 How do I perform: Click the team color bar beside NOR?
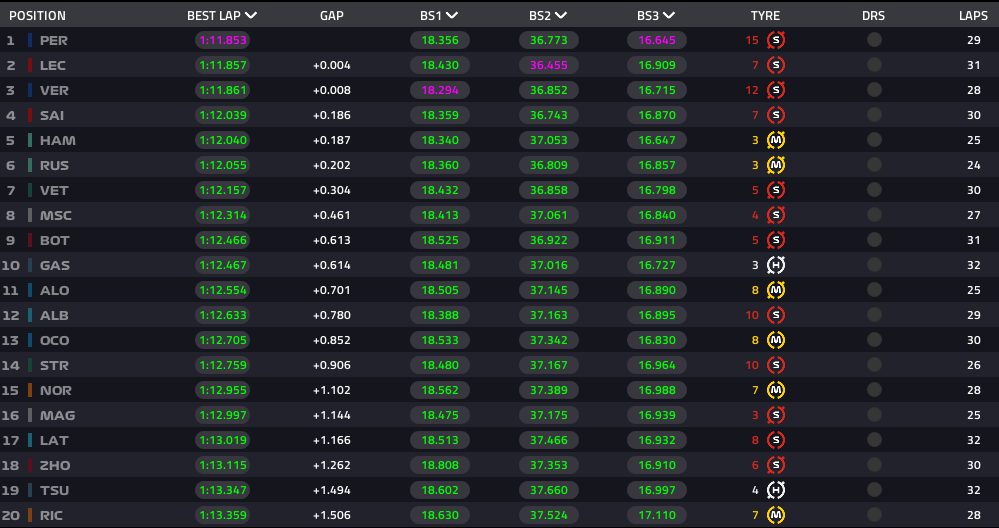pos(30,390)
